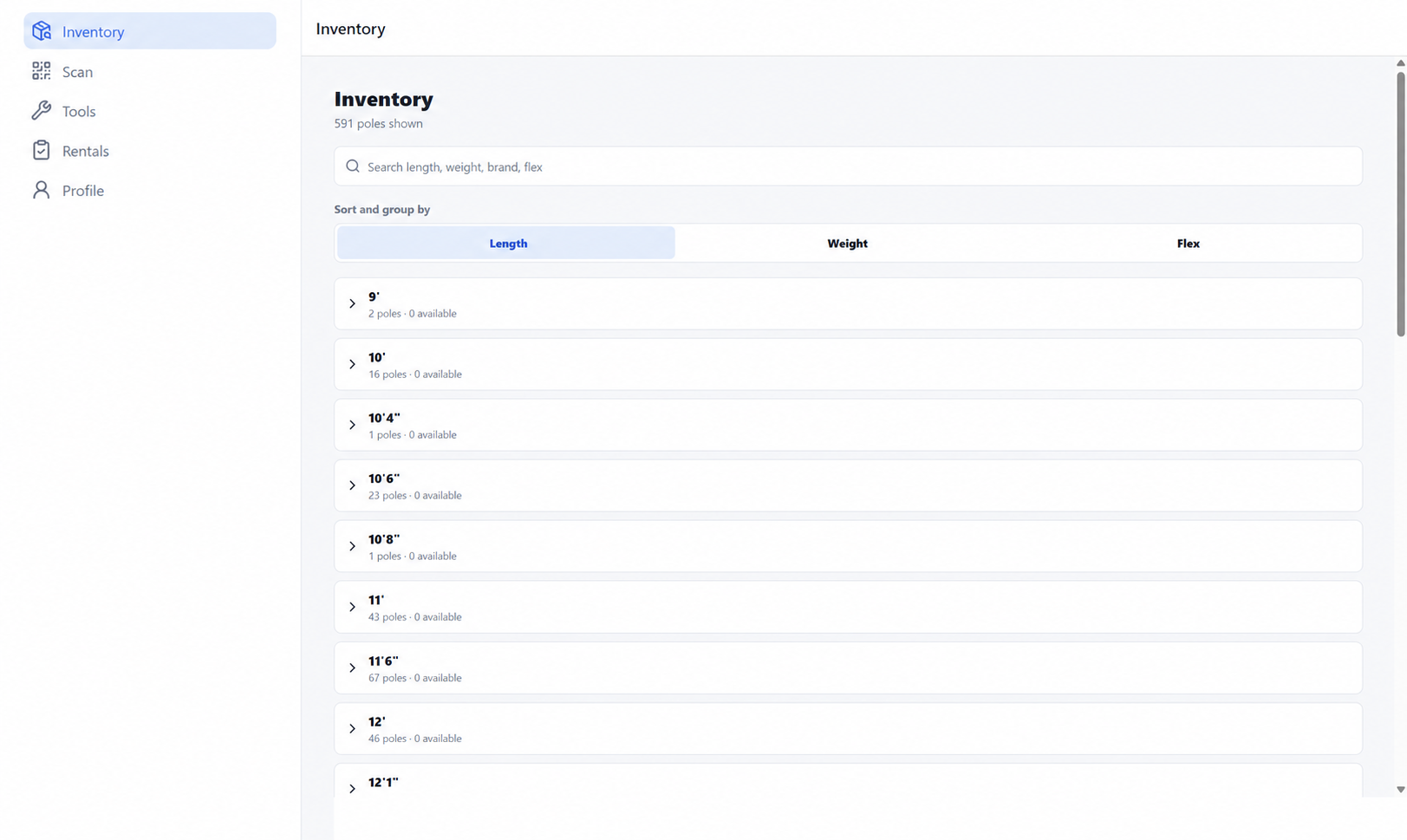This screenshot has height=840, width=1407.
Task: Expand the 11' group chevron
Action: (352, 607)
